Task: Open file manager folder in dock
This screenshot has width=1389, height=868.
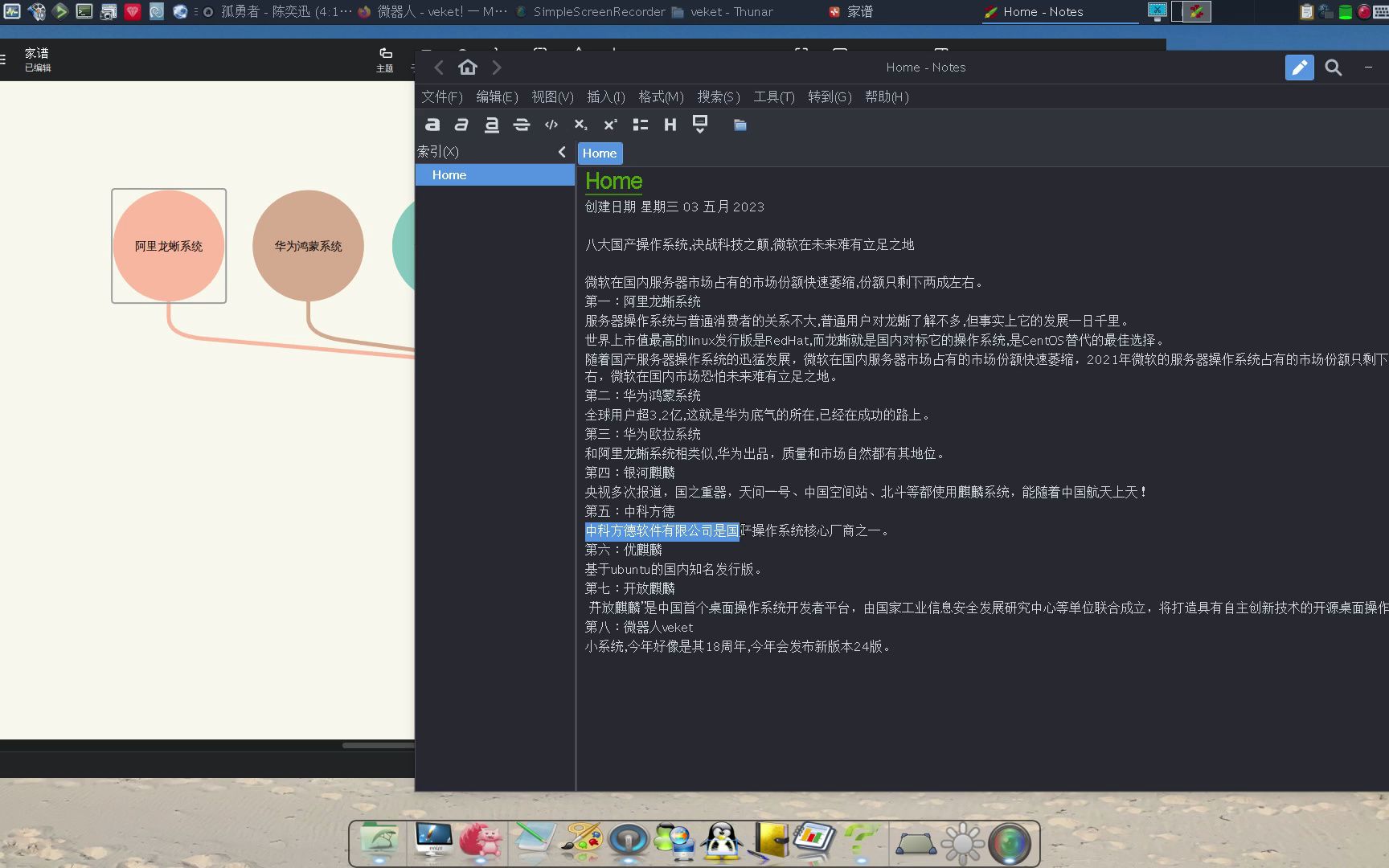Action: point(379,841)
